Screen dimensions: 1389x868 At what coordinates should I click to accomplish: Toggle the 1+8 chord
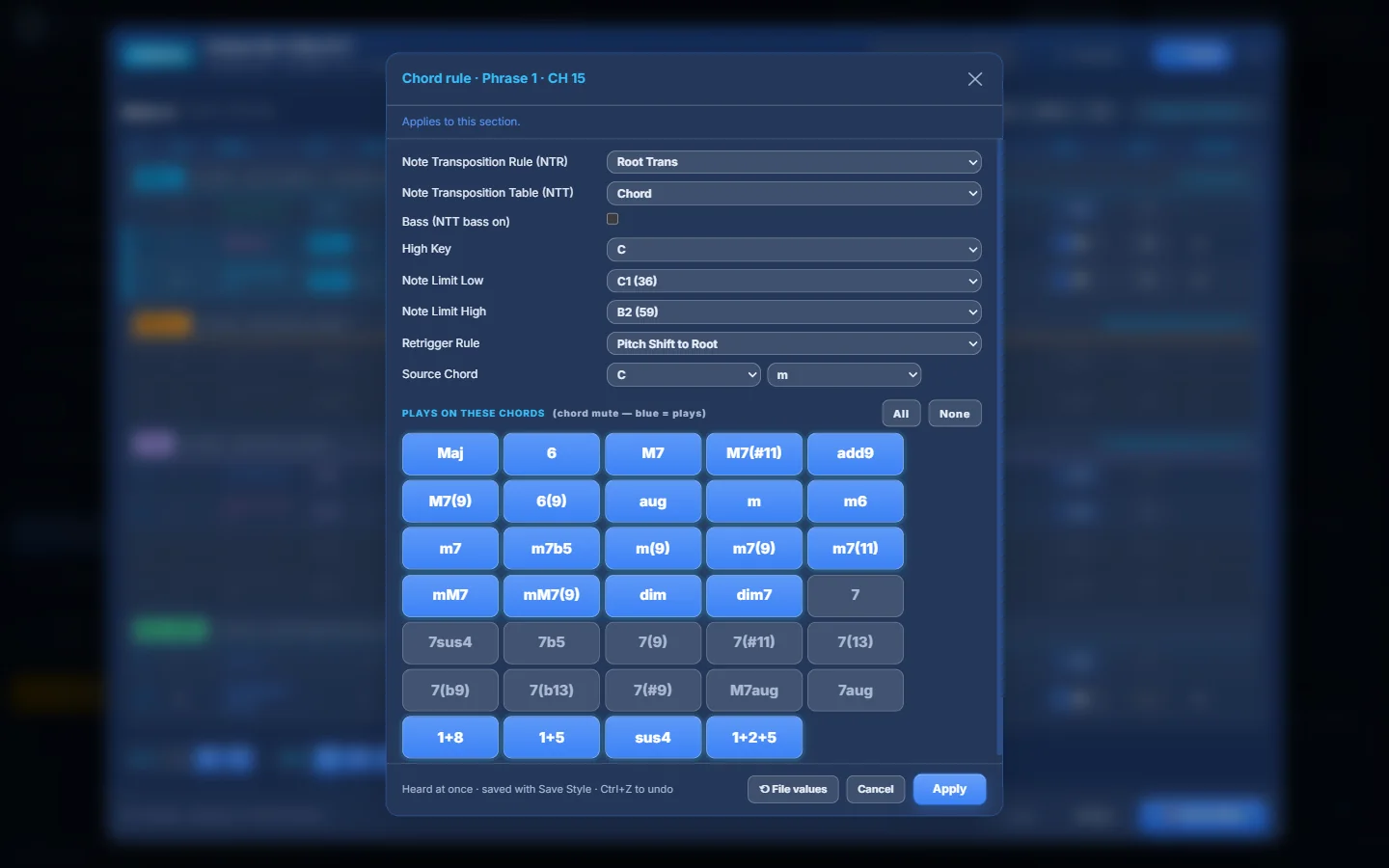pos(450,738)
